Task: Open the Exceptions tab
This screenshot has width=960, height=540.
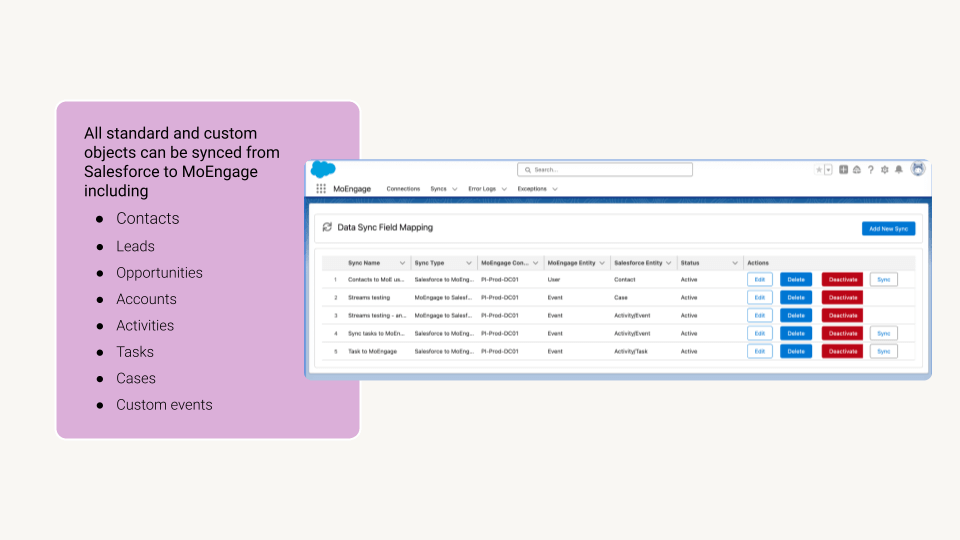Action: (531, 189)
